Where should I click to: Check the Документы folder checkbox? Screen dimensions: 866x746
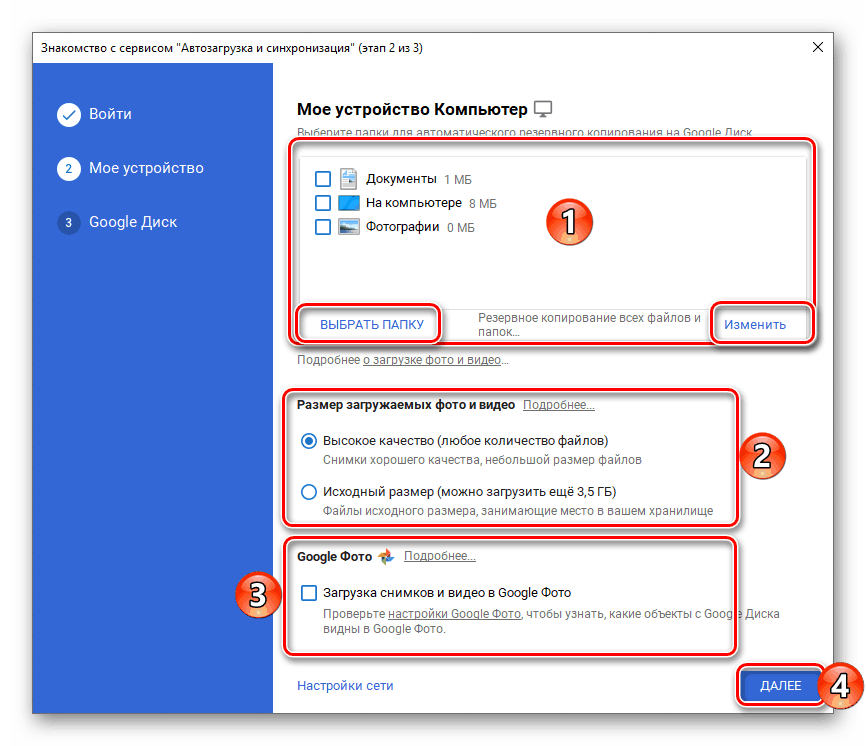pos(323,179)
